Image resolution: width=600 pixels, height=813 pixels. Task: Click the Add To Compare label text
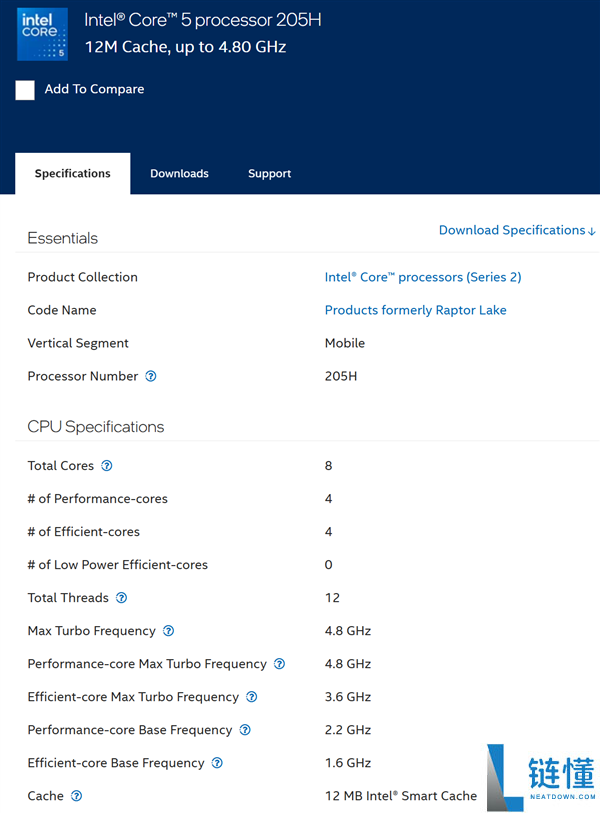pos(94,89)
